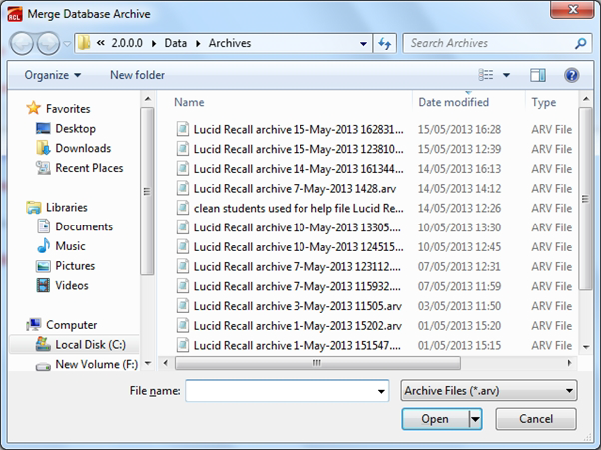Sort by Name column header
Viewport: 601px width, 450px height.
pyautogui.click(x=189, y=102)
